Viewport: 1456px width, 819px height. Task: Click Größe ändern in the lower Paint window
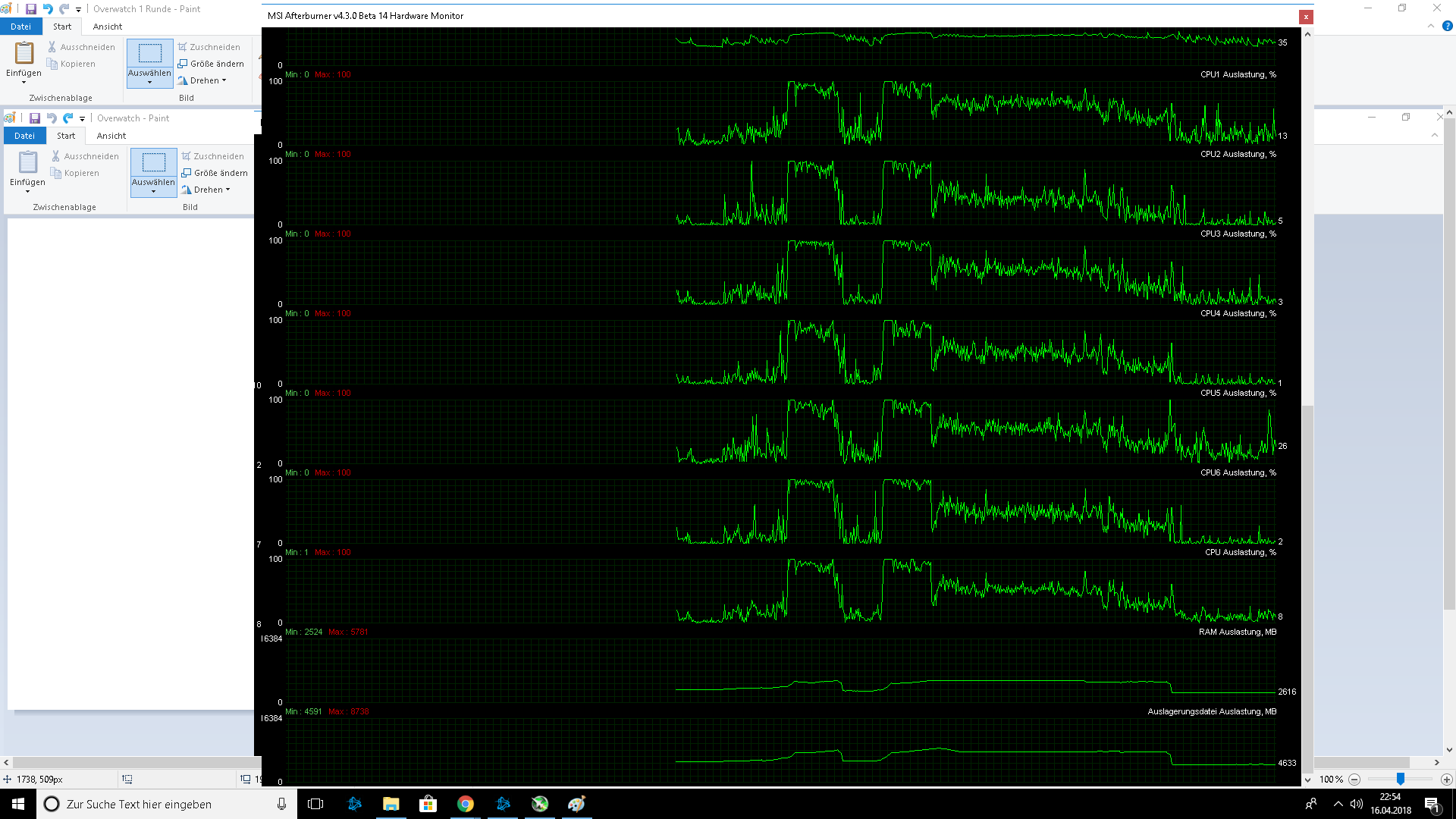pyautogui.click(x=215, y=173)
